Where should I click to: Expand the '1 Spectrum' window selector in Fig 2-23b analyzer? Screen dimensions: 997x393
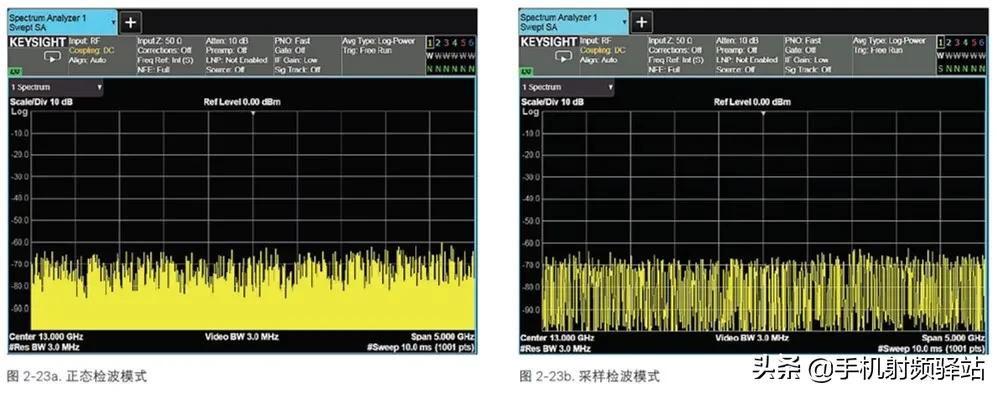pos(567,87)
